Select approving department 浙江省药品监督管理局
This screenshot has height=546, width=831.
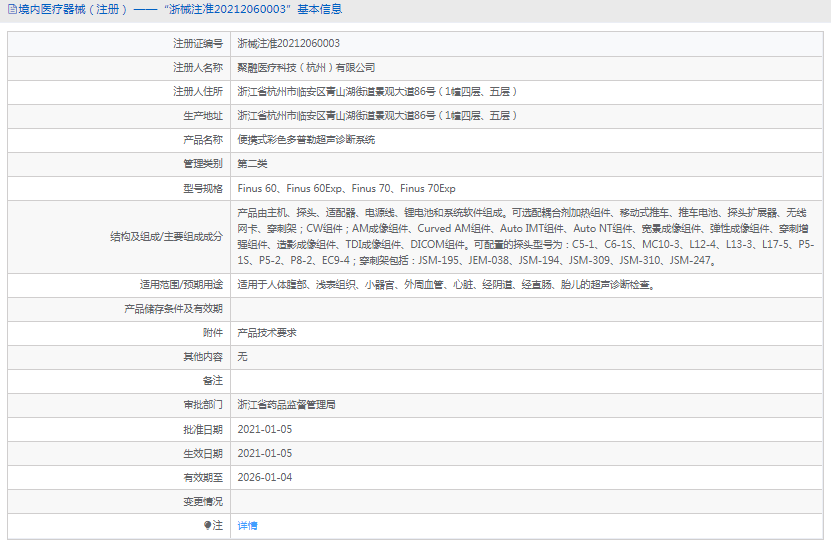pyautogui.click(x=286, y=405)
